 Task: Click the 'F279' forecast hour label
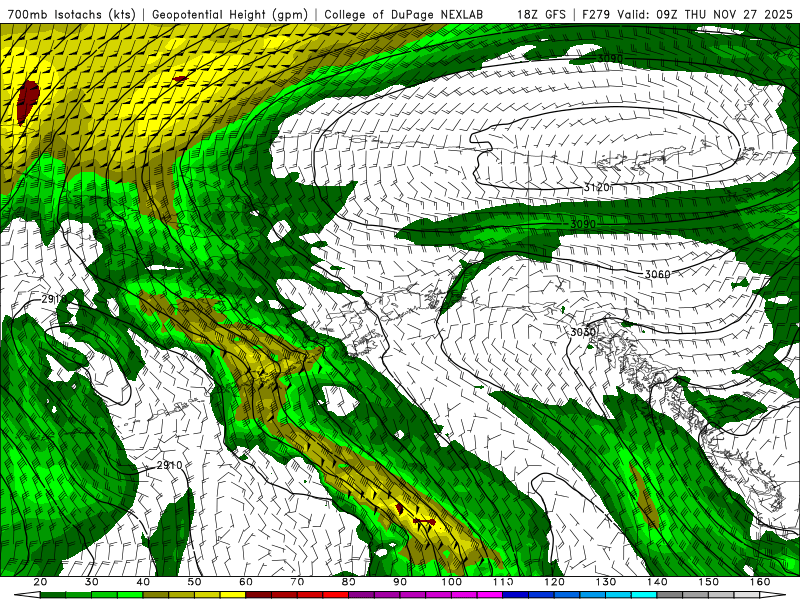(x=596, y=14)
